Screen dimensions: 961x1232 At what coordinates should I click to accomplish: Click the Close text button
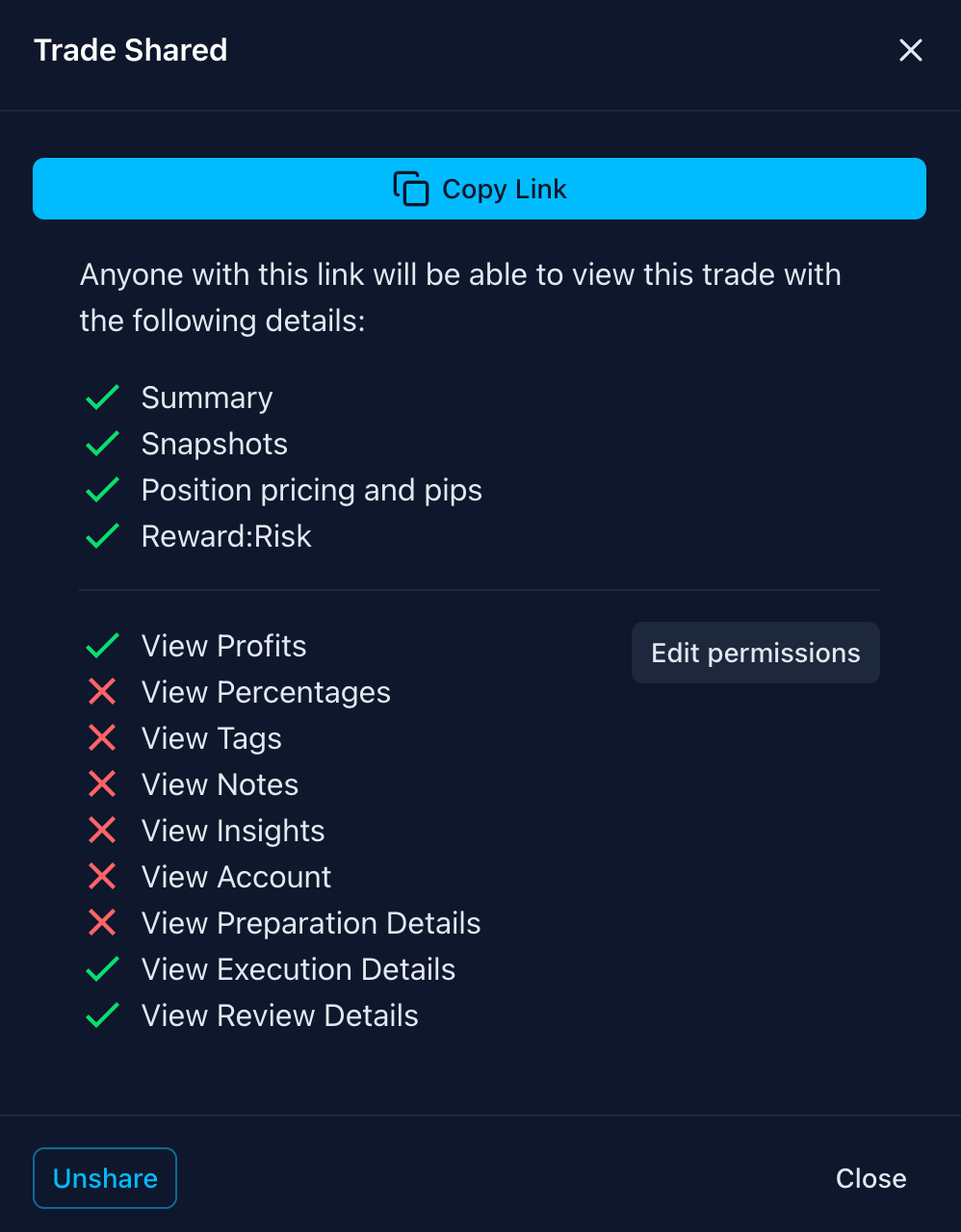[870, 1178]
